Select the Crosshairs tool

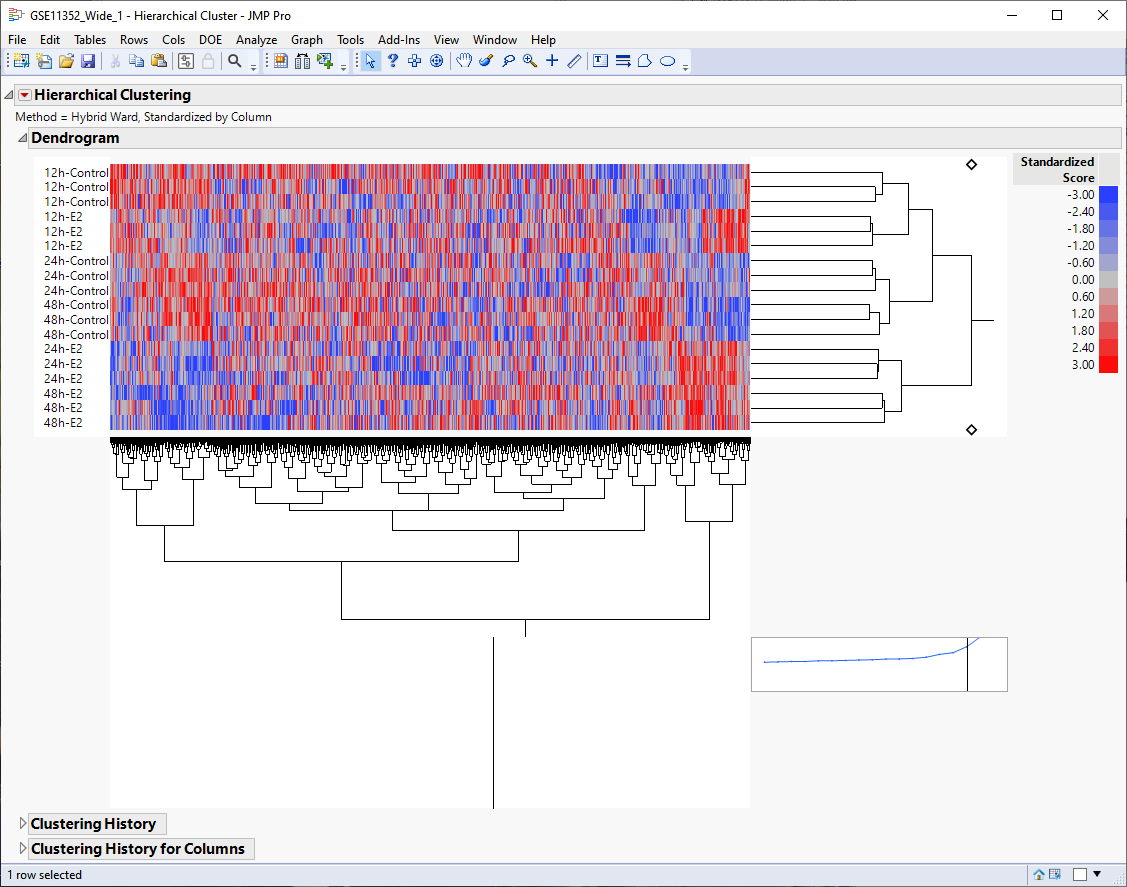552,61
